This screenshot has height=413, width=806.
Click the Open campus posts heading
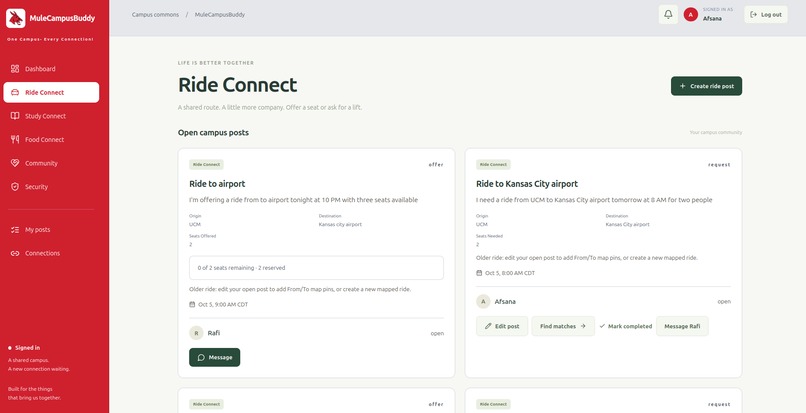[213, 133]
